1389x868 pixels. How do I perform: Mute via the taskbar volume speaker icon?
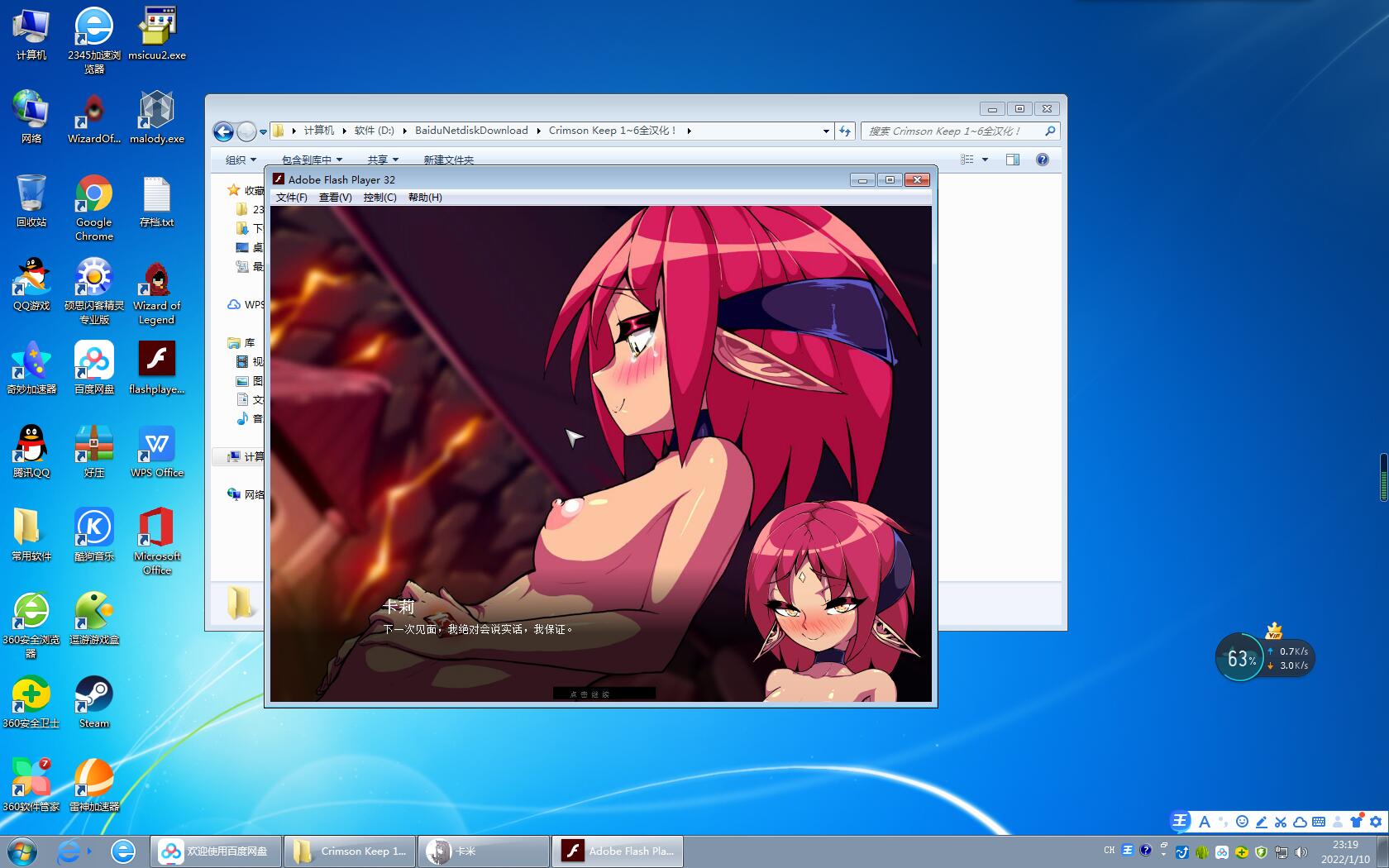[1301, 851]
